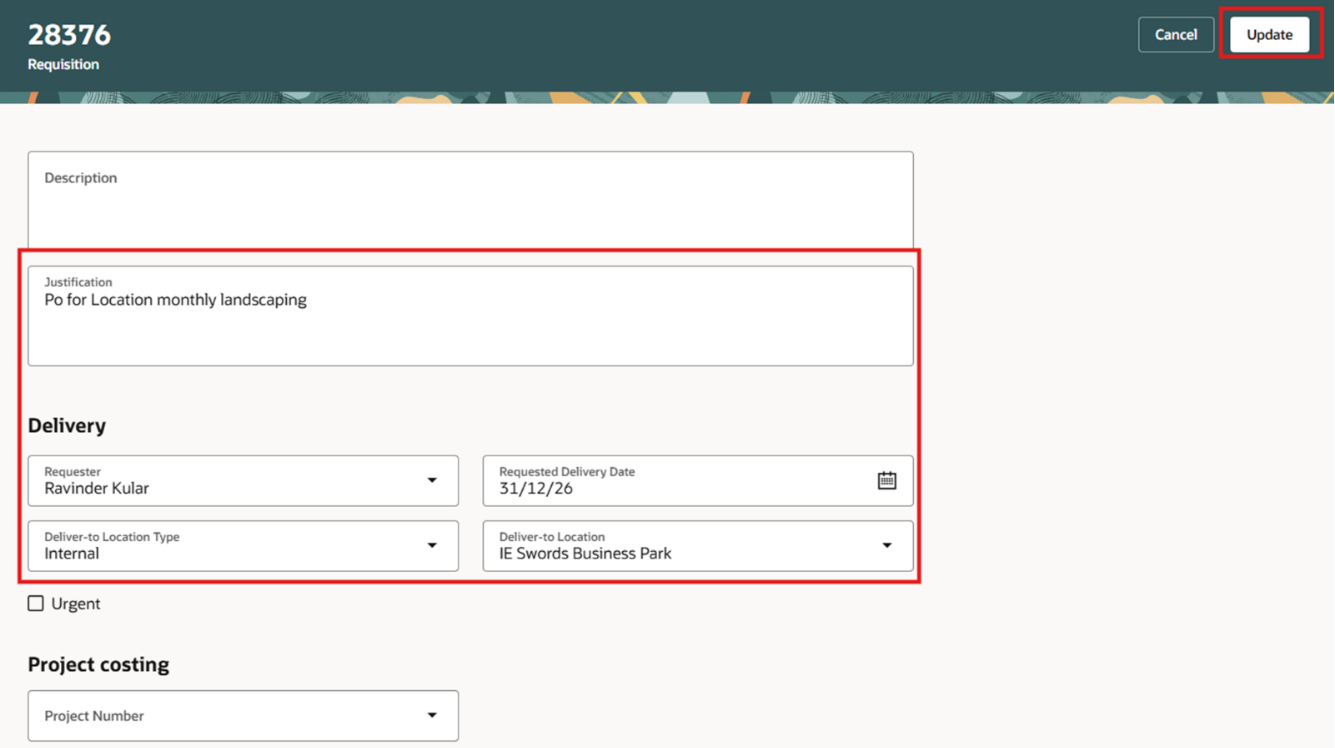This screenshot has width=1335, height=748.
Task: Expand the Requester dropdown arrow
Action: [432, 481]
